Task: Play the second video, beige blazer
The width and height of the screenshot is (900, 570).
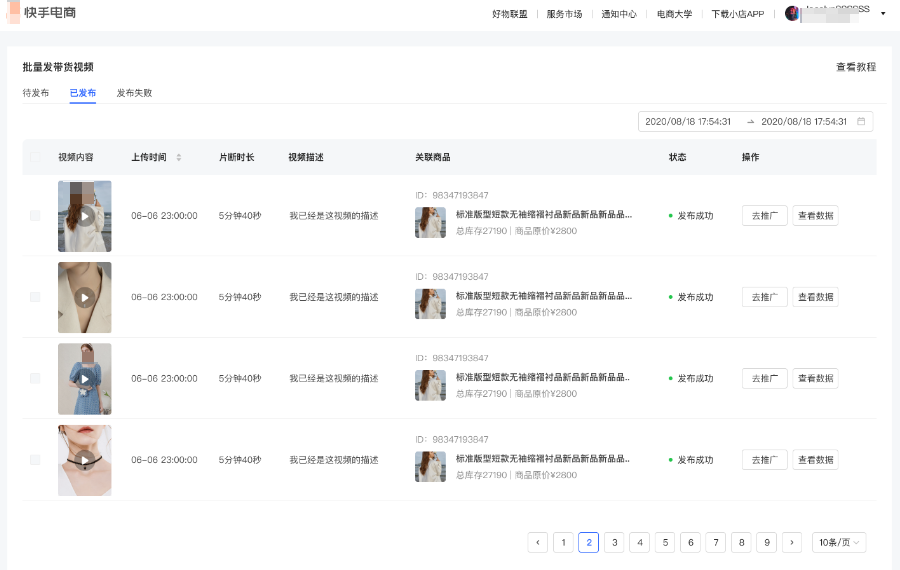Action: coord(84,298)
